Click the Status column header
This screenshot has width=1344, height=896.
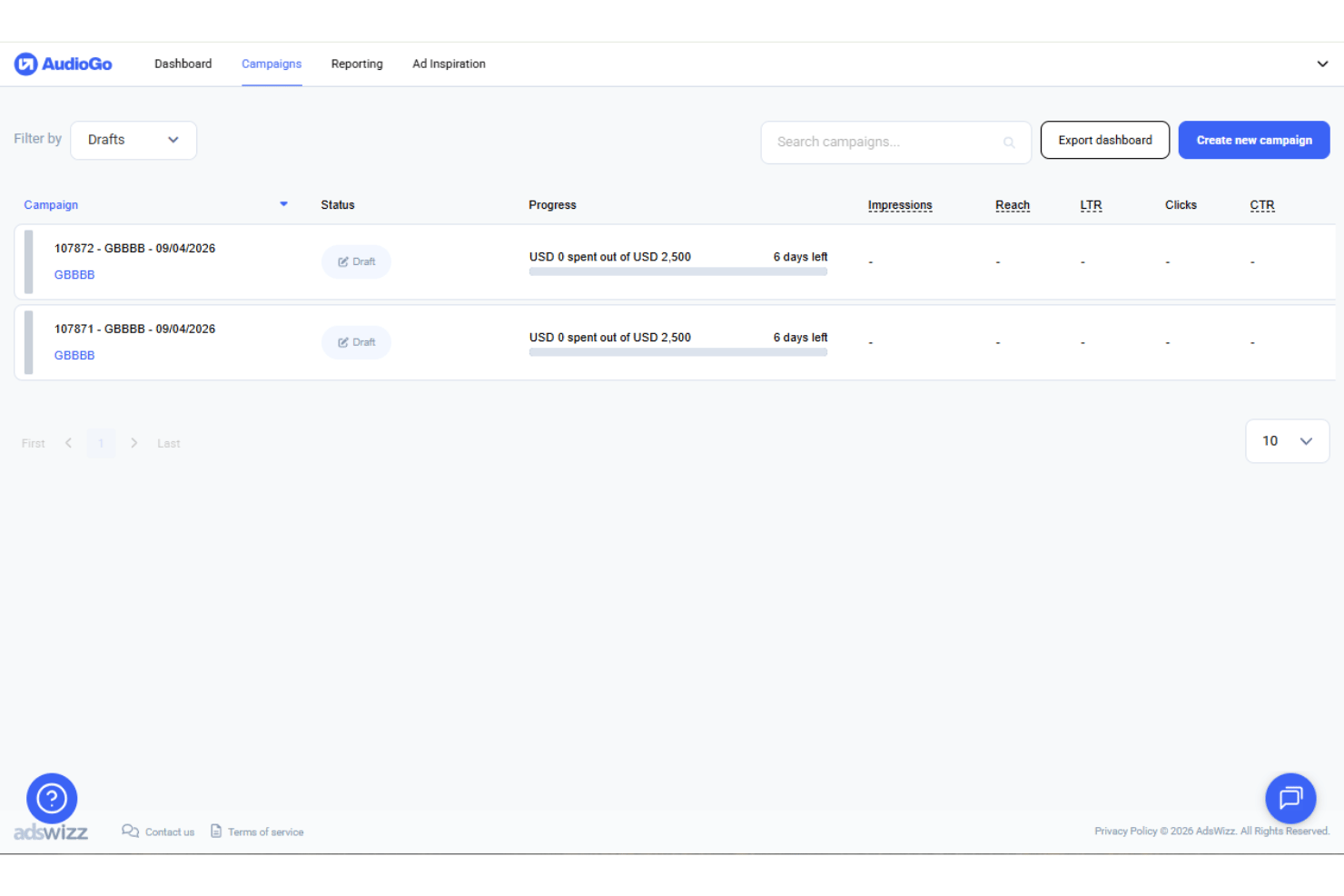[338, 205]
